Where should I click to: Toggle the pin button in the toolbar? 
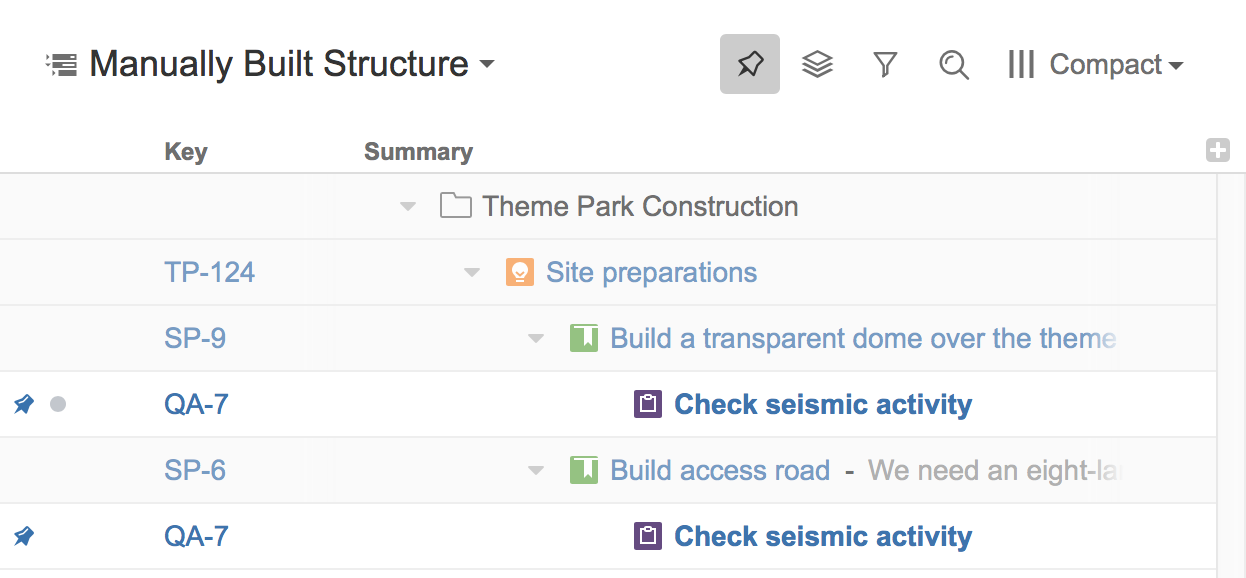[x=750, y=65]
